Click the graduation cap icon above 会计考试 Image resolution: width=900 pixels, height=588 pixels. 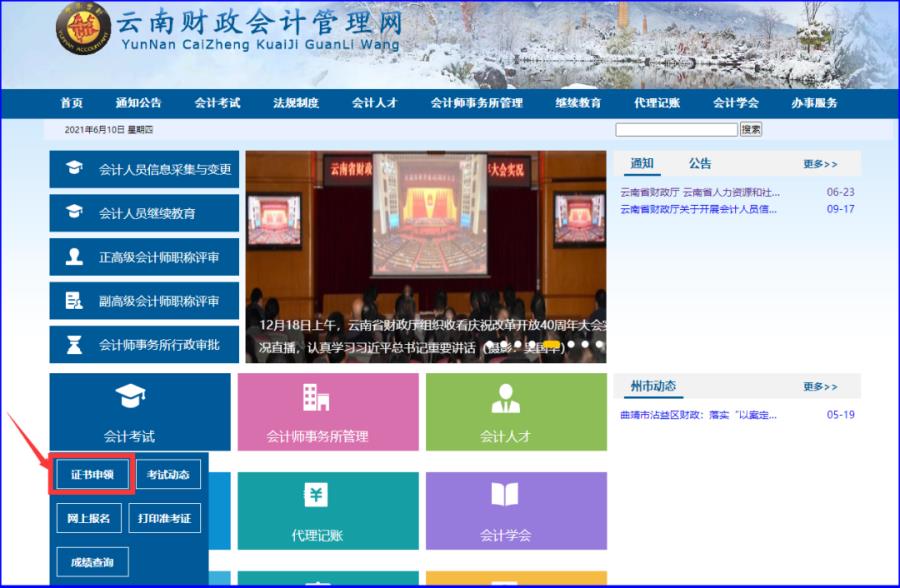(x=130, y=397)
